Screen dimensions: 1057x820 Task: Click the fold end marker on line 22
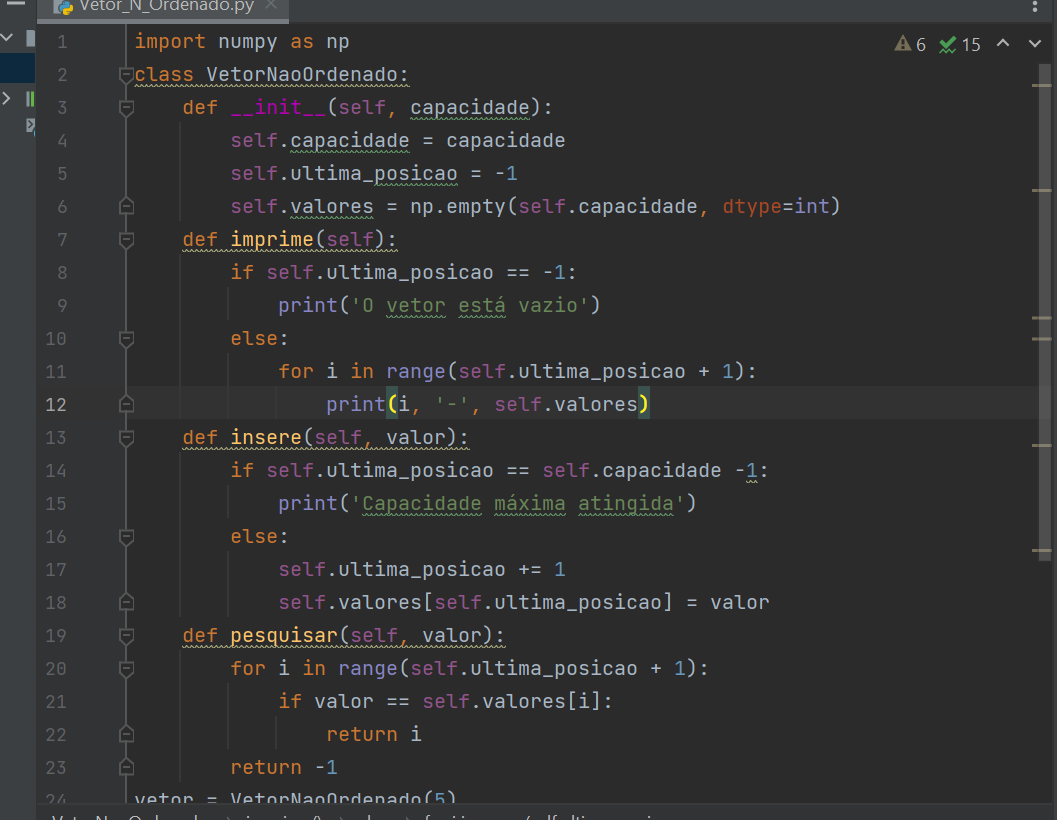[x=126, y=734]
